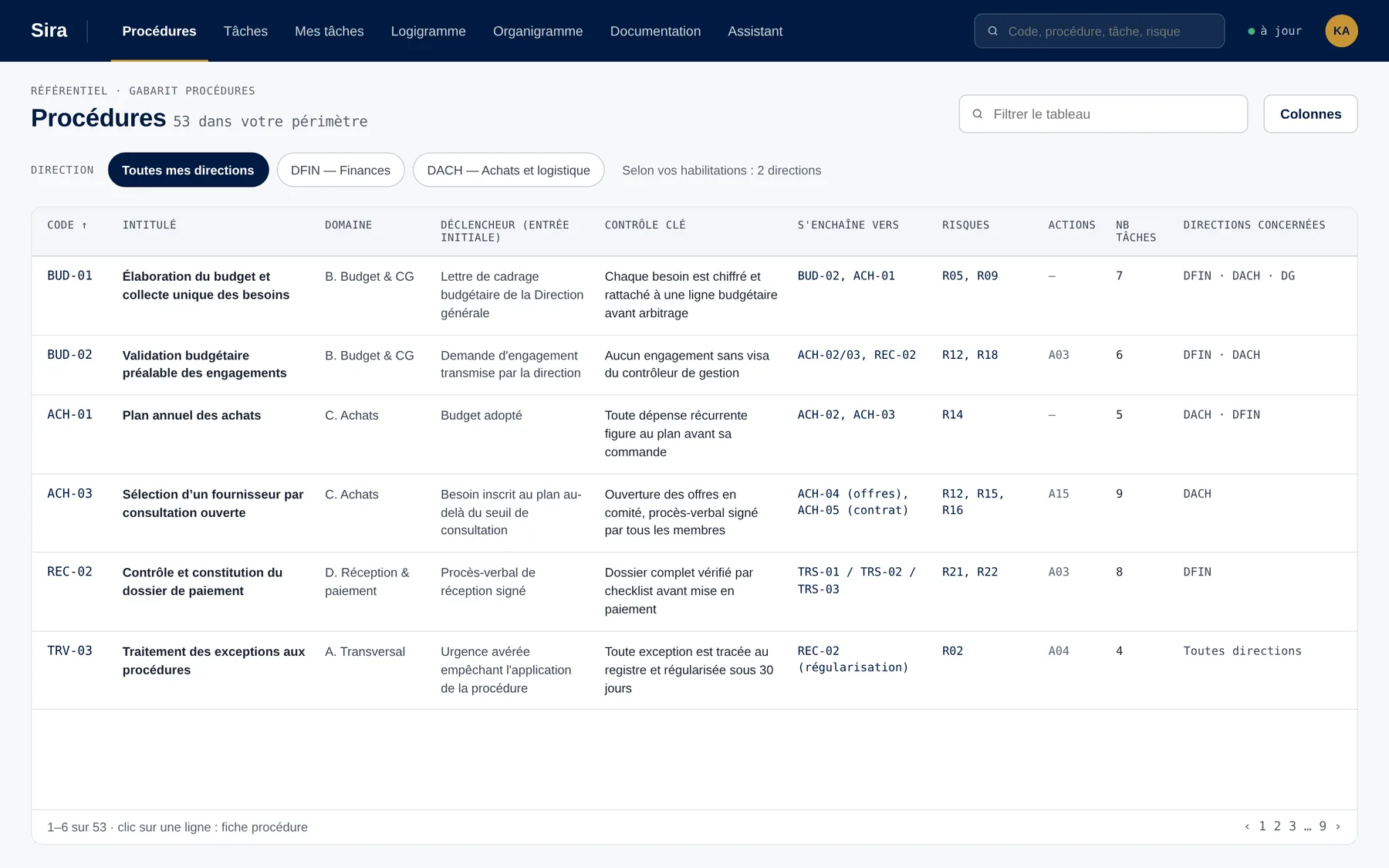
Task: Click the RISQUES column header
Action: tap(965, 225)
